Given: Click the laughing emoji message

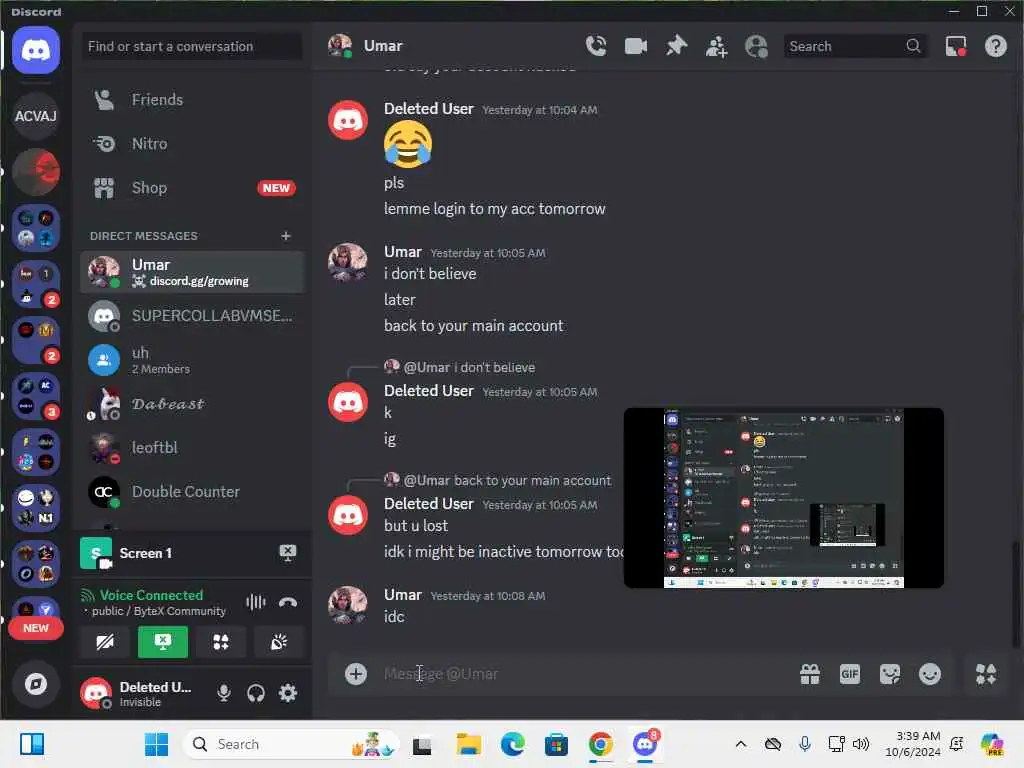Looking at the screenshot, I should (408, 144).
